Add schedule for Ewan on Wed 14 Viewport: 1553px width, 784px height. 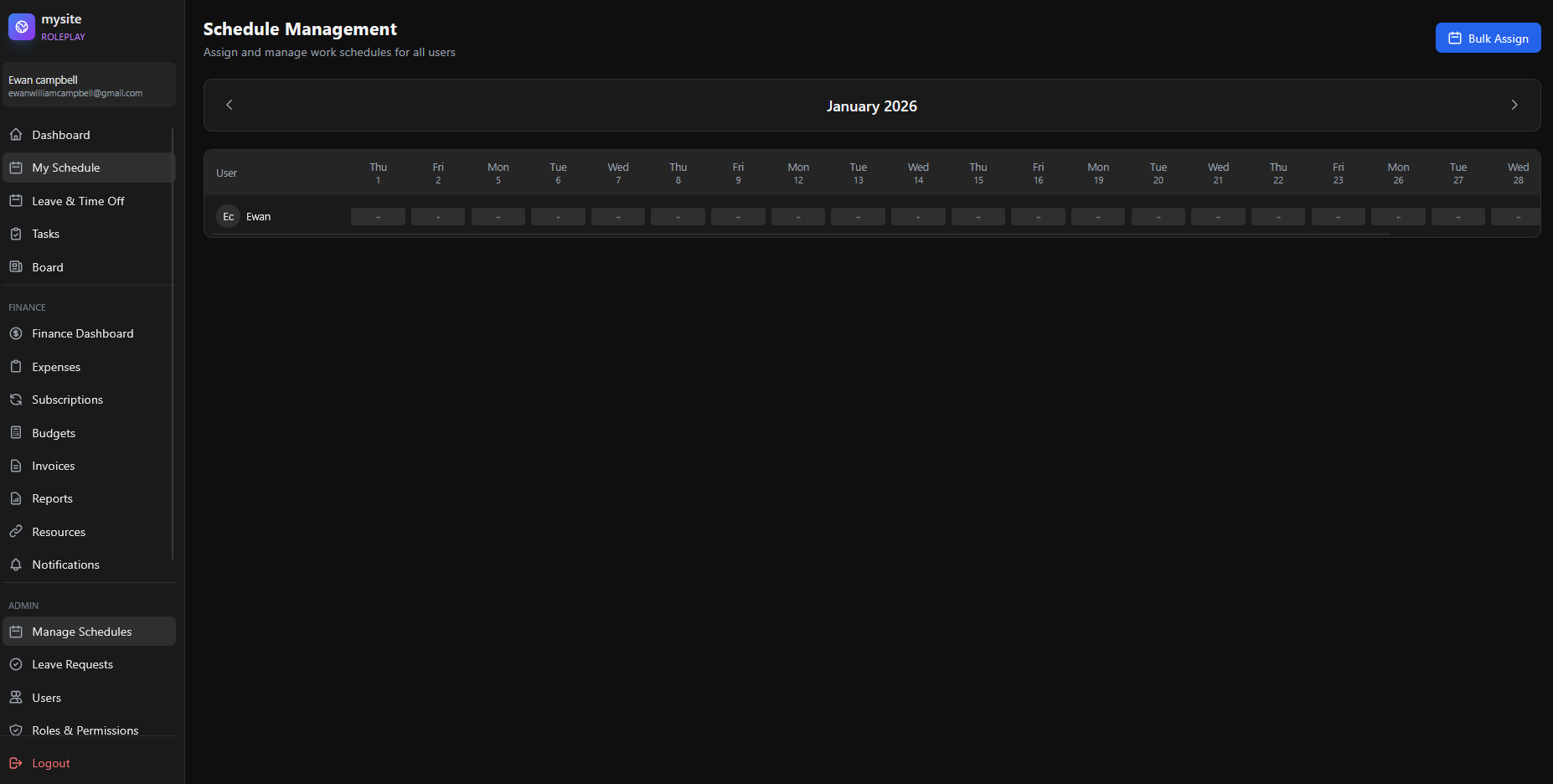[918, 217]
